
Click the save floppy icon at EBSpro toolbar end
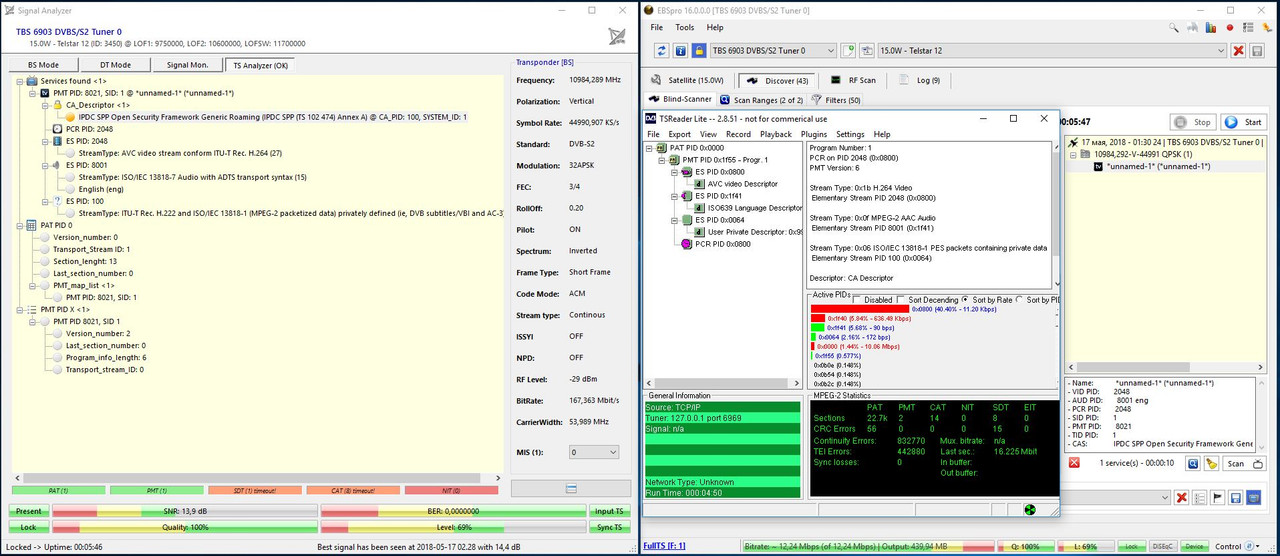pyautogui.click(x=1257, y=51)
